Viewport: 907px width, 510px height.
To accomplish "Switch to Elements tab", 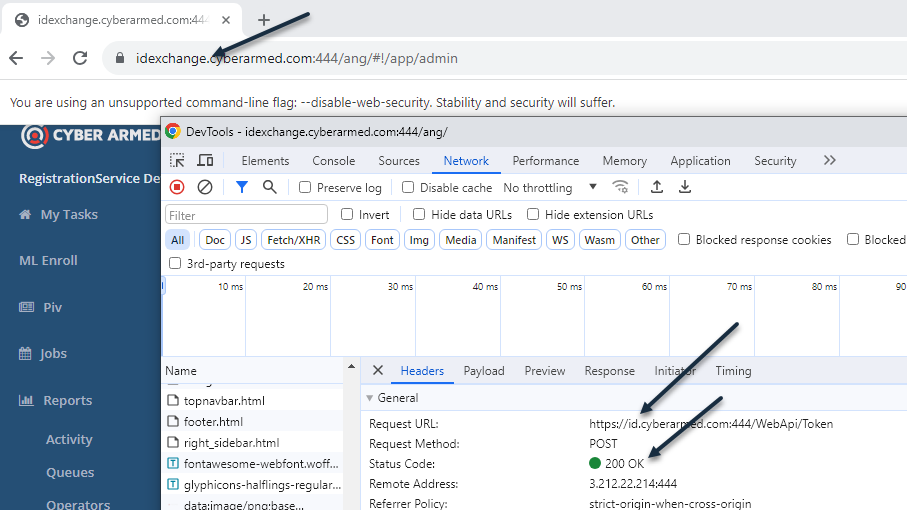I will (265, 161).
